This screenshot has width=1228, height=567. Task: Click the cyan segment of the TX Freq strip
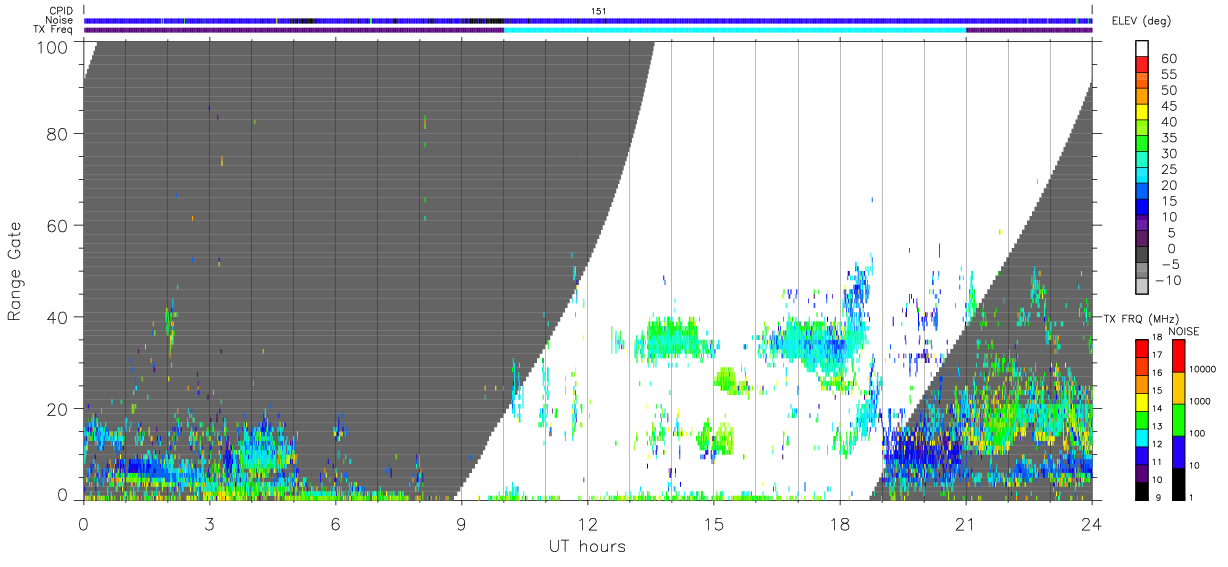tap(735, 30)
